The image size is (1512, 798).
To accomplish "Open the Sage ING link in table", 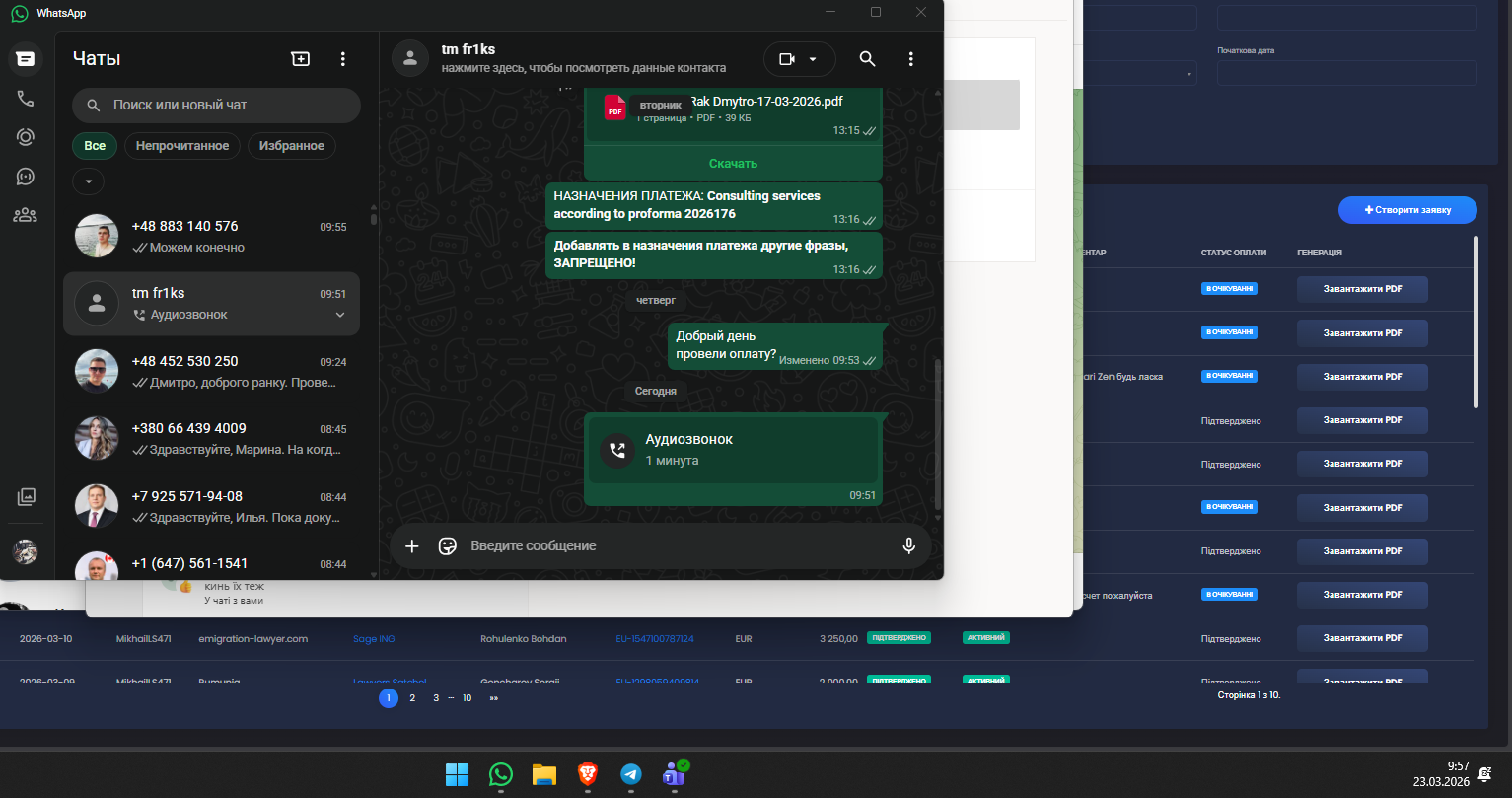I will [374, 639].
